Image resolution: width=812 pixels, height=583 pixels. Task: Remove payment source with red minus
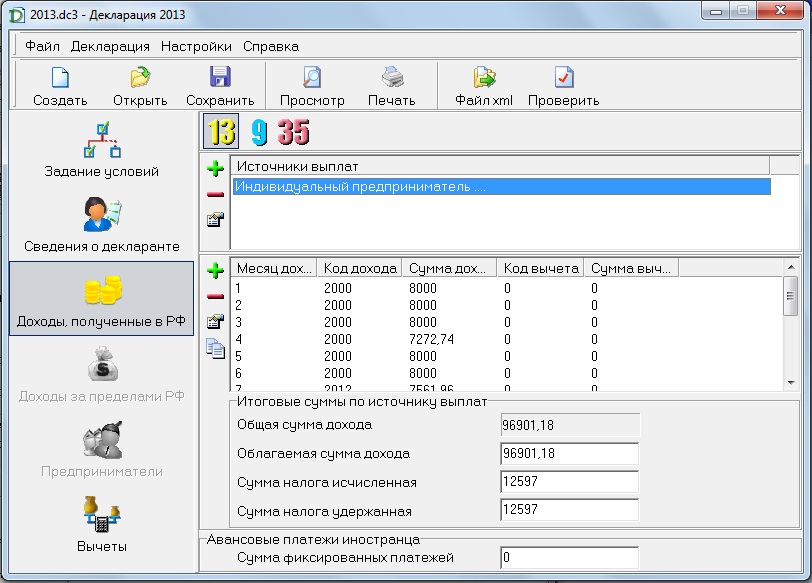(215, 195)
